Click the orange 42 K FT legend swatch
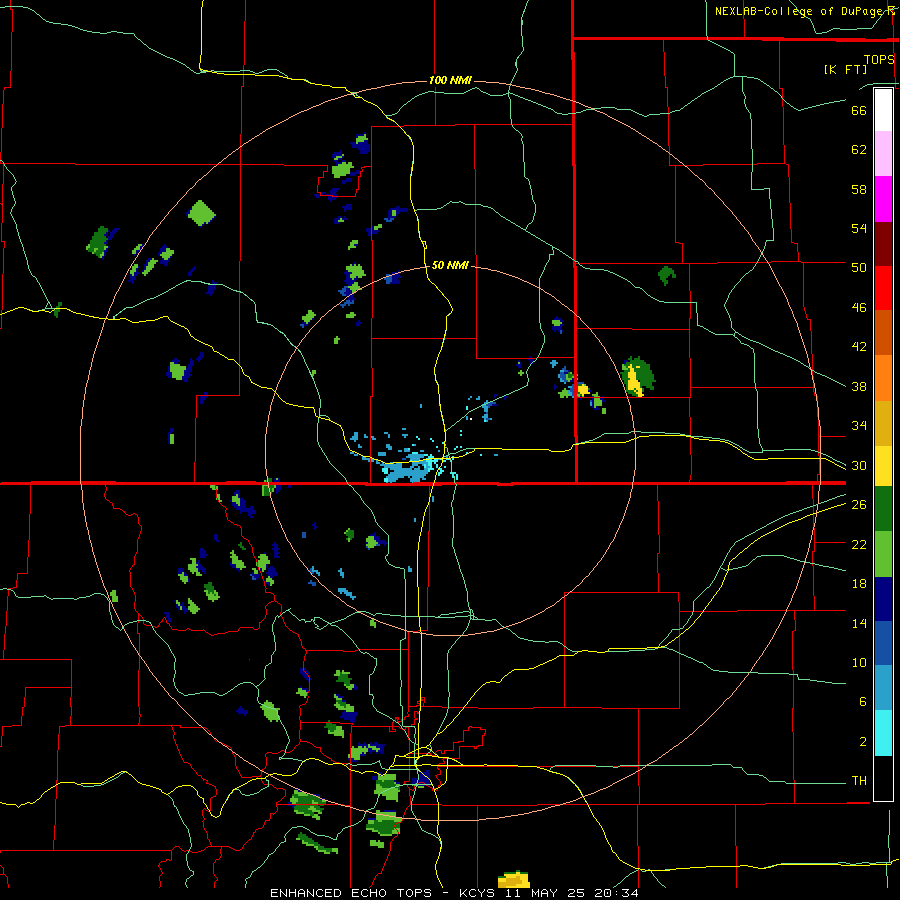 click(883, 378)
